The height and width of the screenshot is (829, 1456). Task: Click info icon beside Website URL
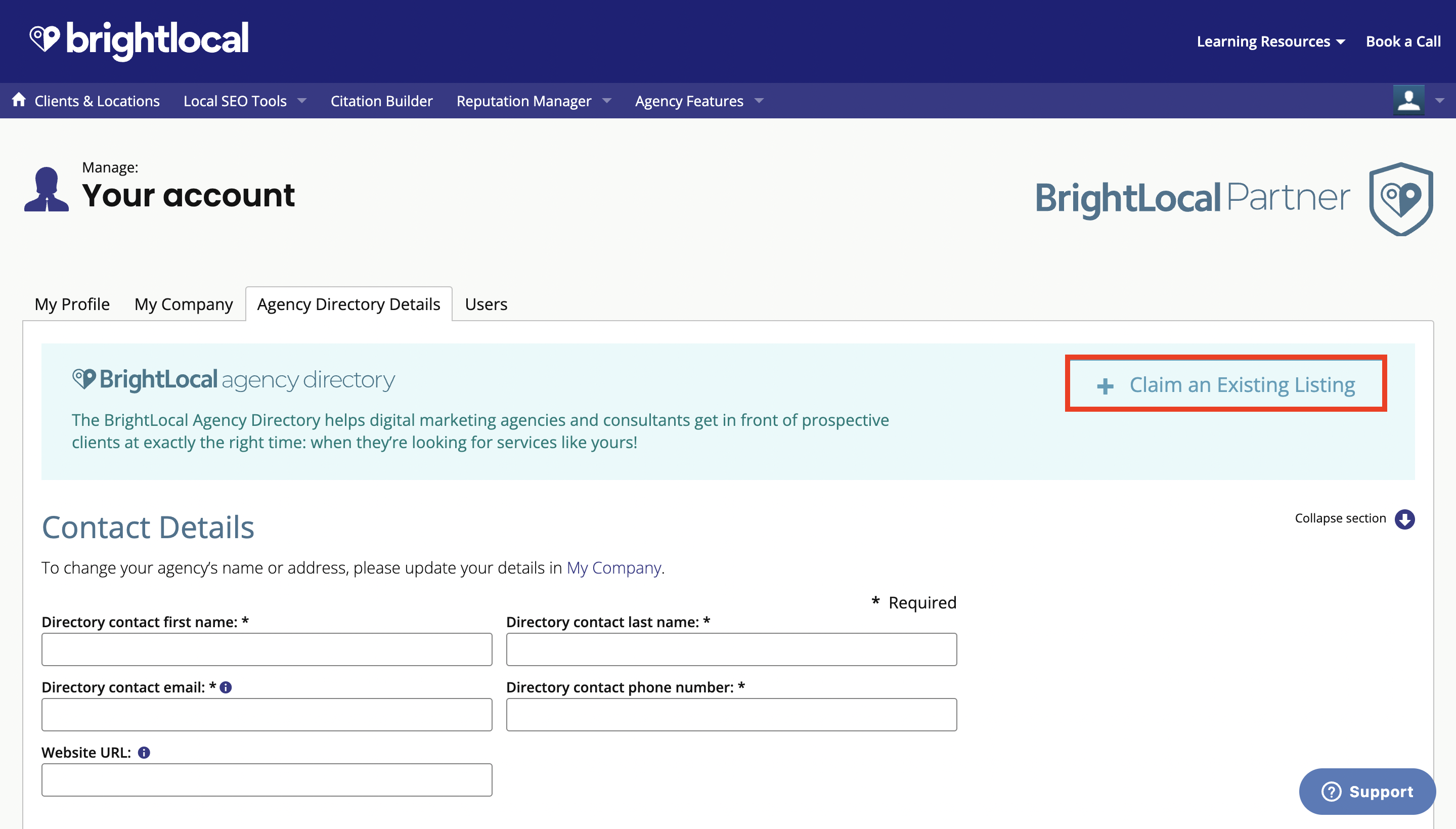[144, 753]
